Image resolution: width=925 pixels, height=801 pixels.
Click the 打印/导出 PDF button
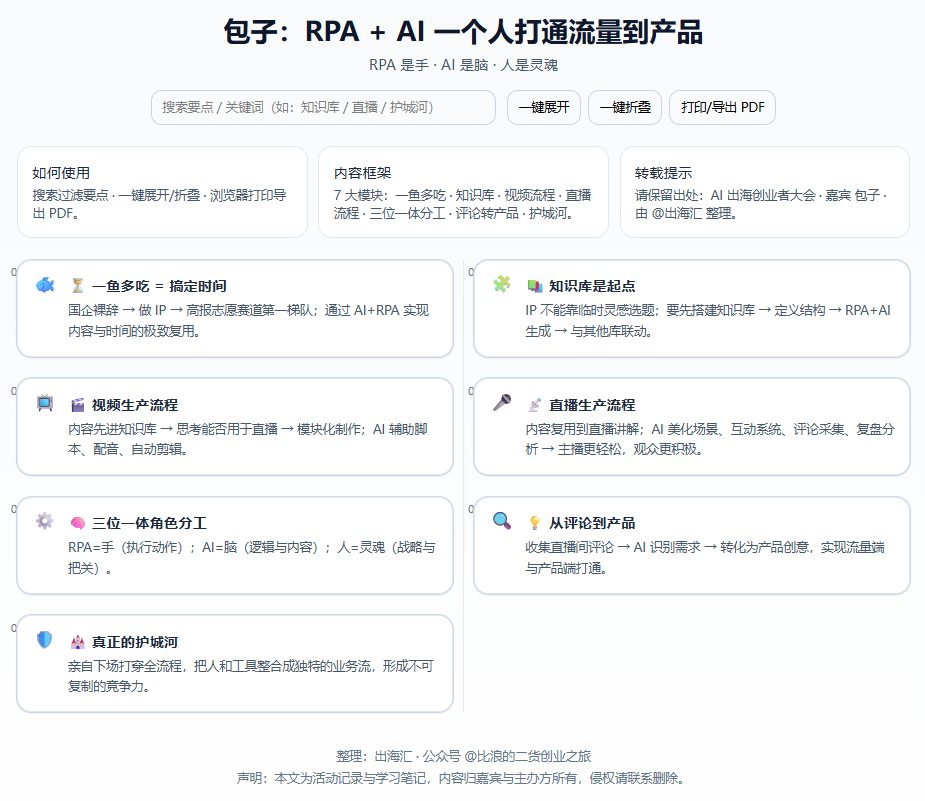pyautogui.click(x=722, y=107)
